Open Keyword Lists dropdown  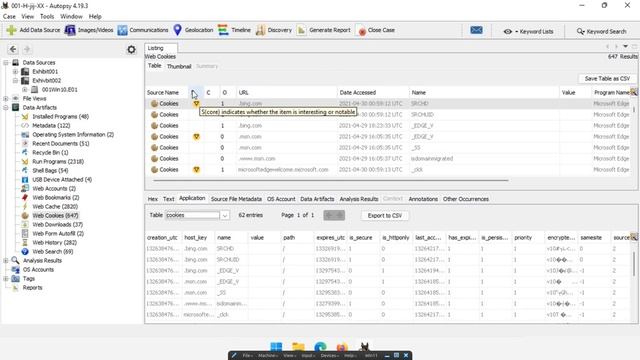tap(529, 31)
